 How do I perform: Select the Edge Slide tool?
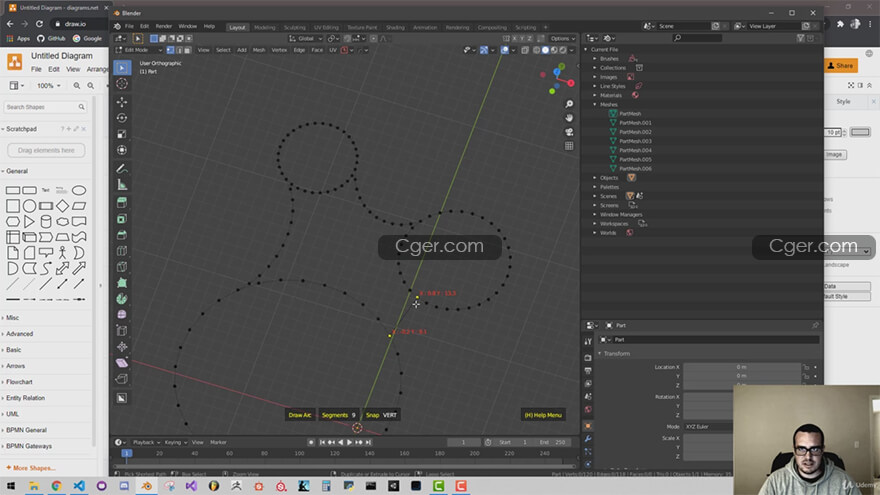[x=122, y=331]
